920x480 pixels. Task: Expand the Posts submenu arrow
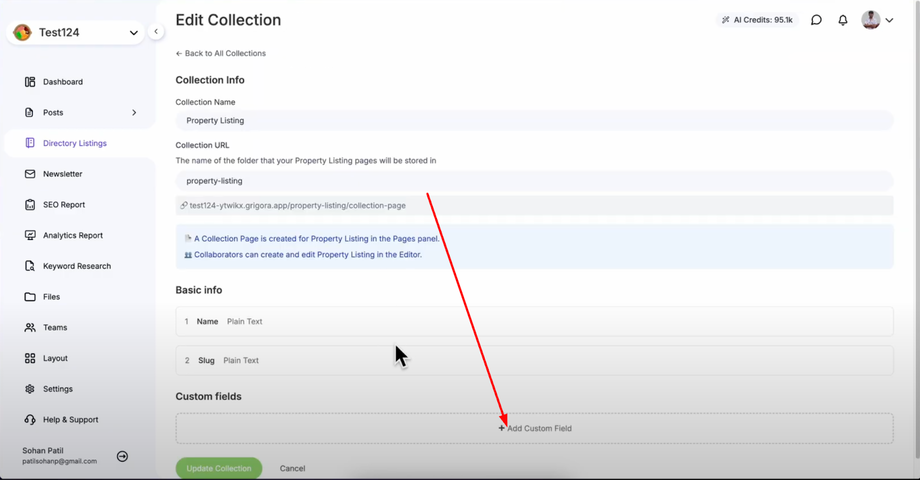pos(134,112)
